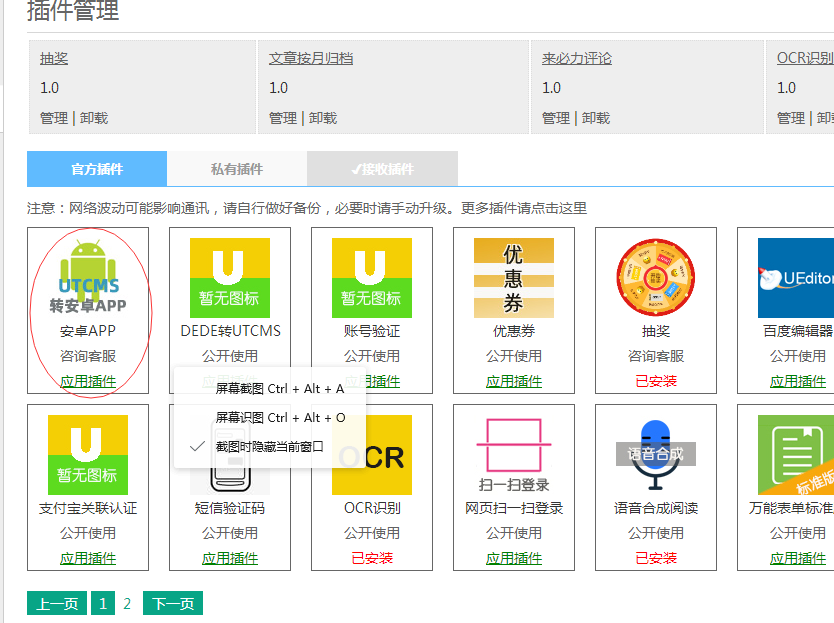The width and height of the screenshot is (834, 623).
Task: Click 卸载 for 来必力评论
Action: [x=596, y=118]
